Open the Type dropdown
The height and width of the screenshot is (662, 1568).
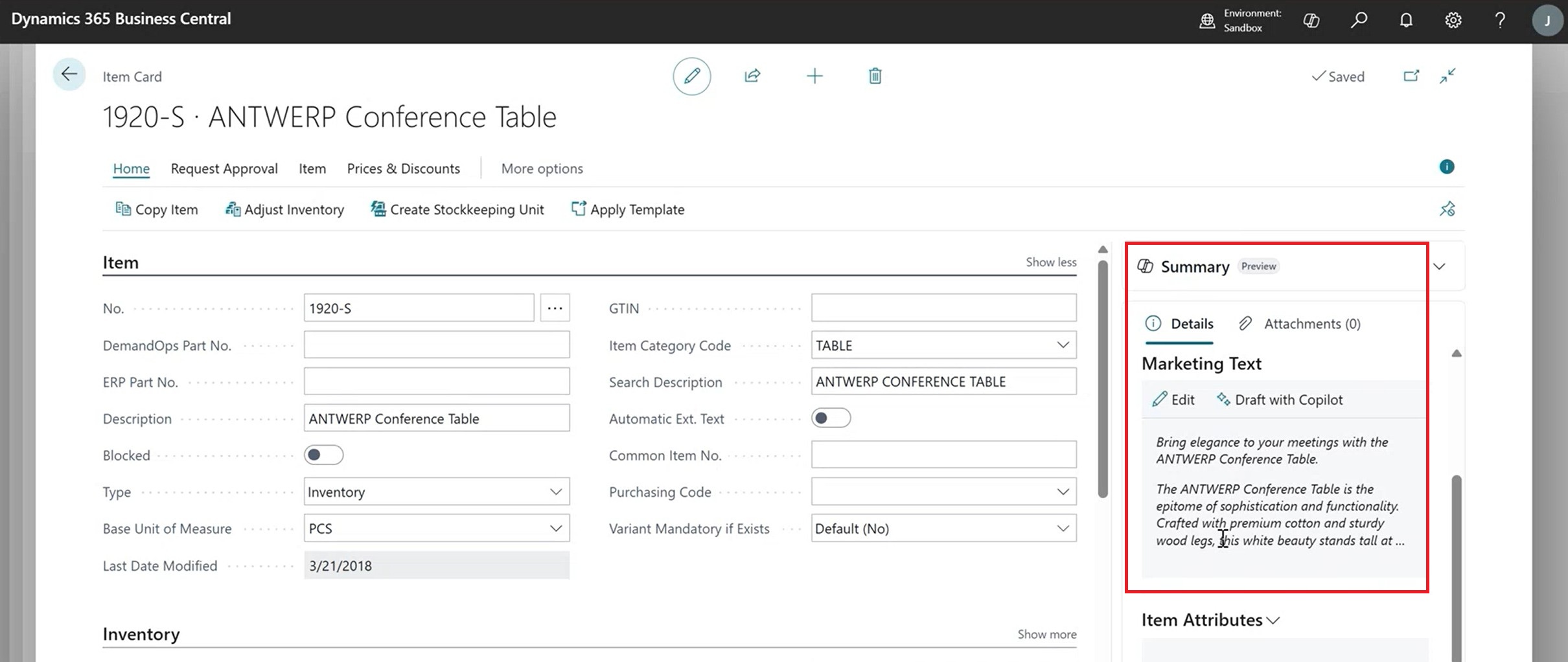555,492
